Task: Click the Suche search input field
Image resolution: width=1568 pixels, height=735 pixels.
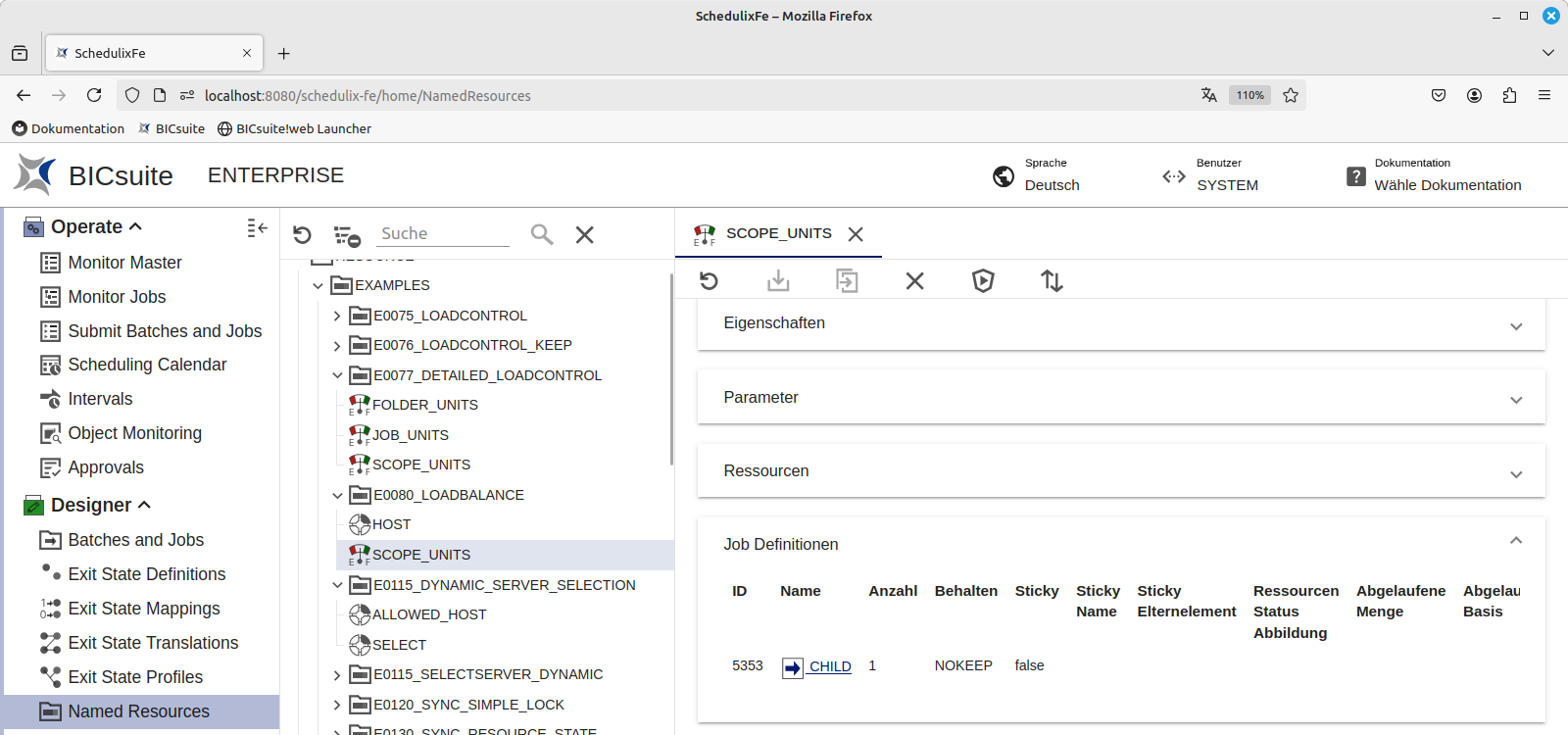Action: 443,233
